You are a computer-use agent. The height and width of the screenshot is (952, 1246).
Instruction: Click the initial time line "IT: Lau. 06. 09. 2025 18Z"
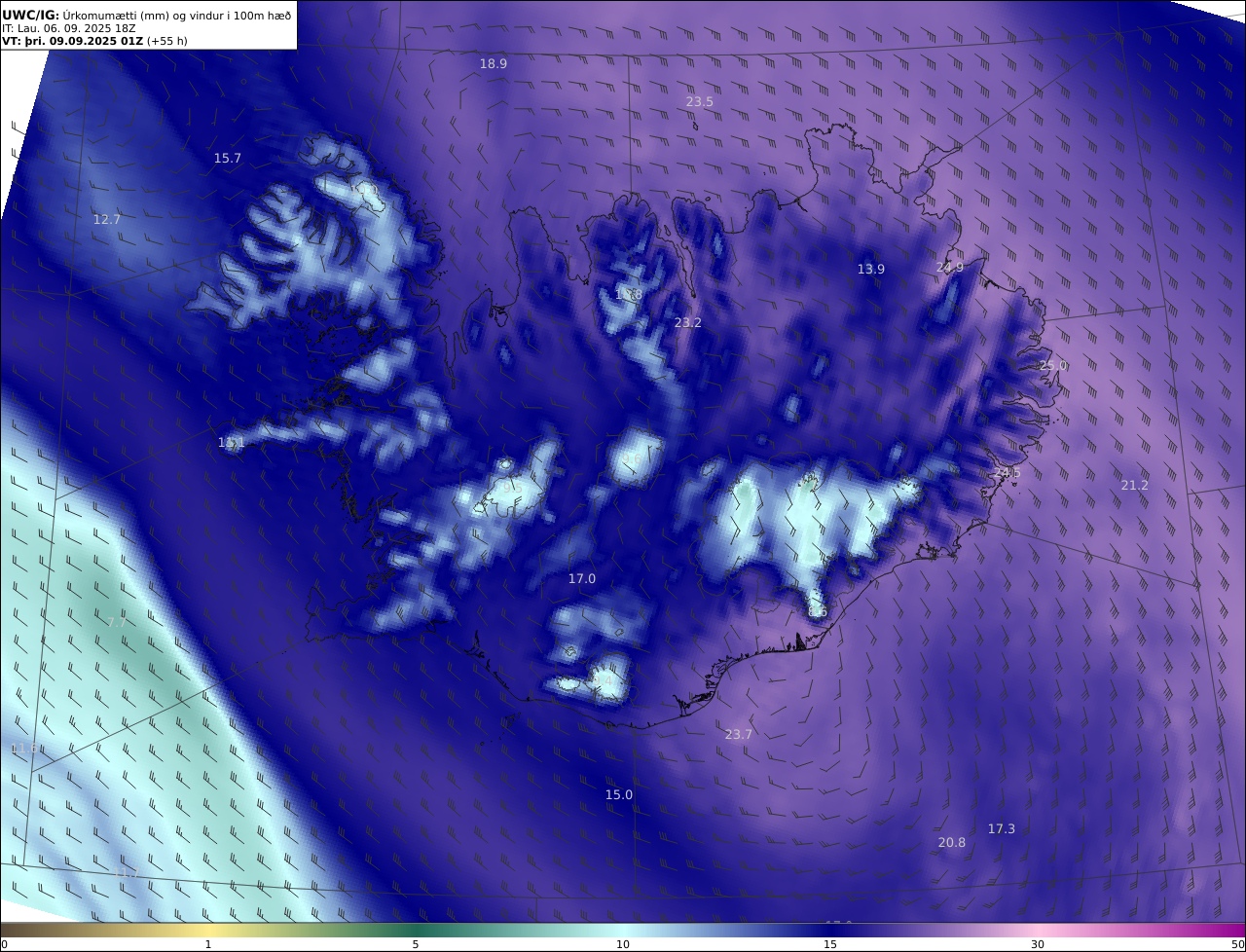pos(69,28)
